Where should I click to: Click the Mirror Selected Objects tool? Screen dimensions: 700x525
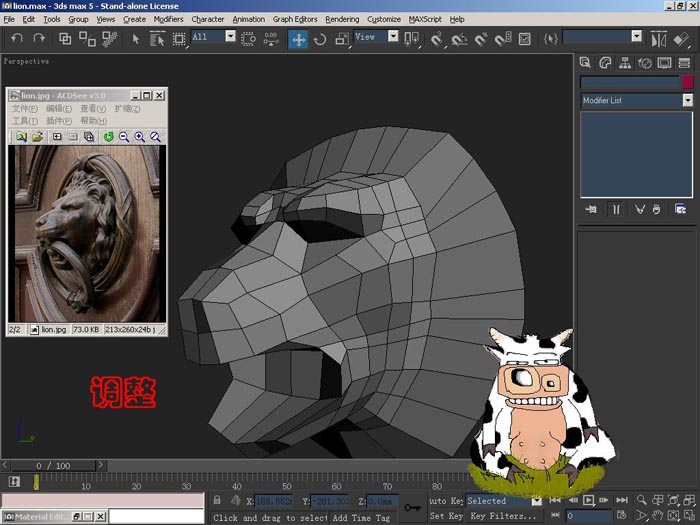[659, 39]
